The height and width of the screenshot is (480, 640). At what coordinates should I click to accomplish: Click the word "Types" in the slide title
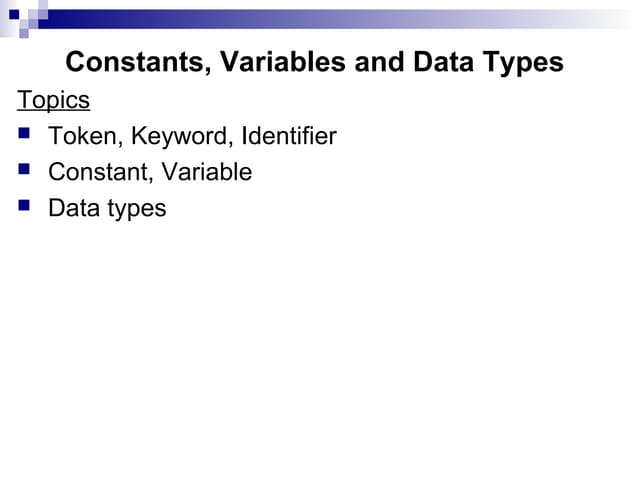tap(525, 63)
